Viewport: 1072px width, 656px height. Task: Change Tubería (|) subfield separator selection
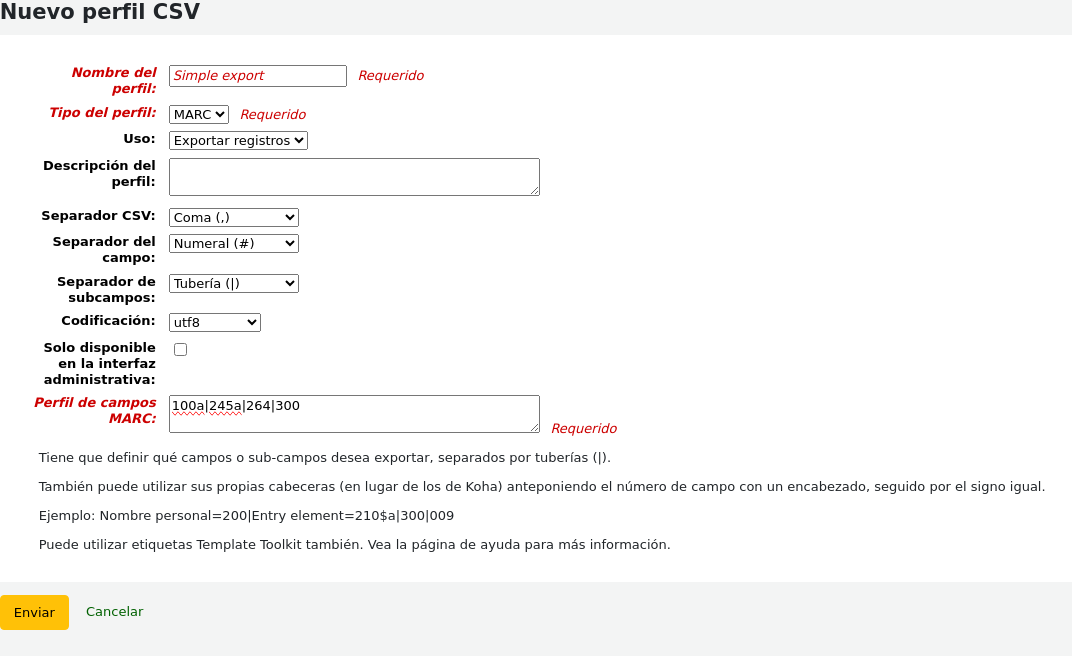click(x=233, y=283)
